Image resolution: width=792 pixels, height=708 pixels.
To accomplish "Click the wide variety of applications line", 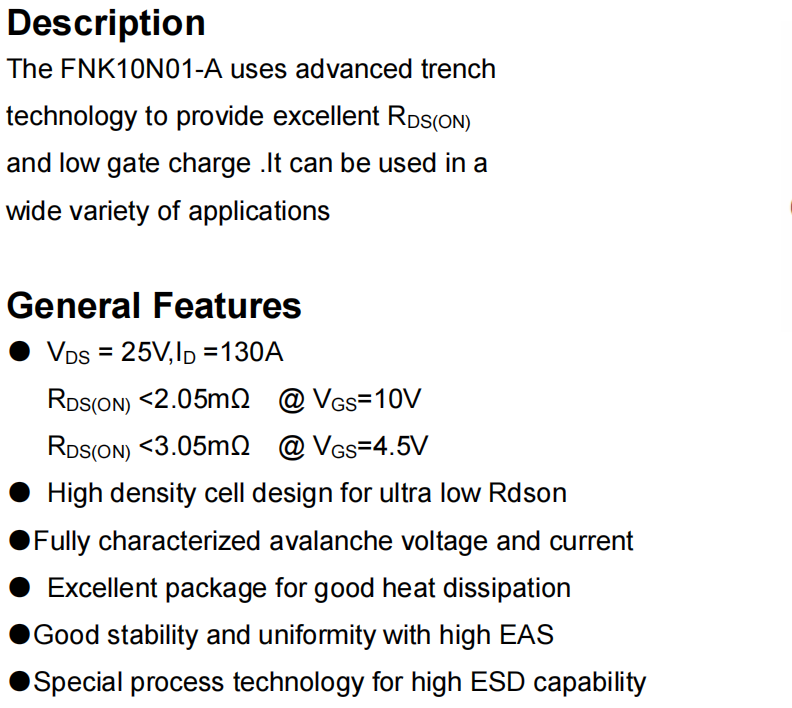I will 168,211.
